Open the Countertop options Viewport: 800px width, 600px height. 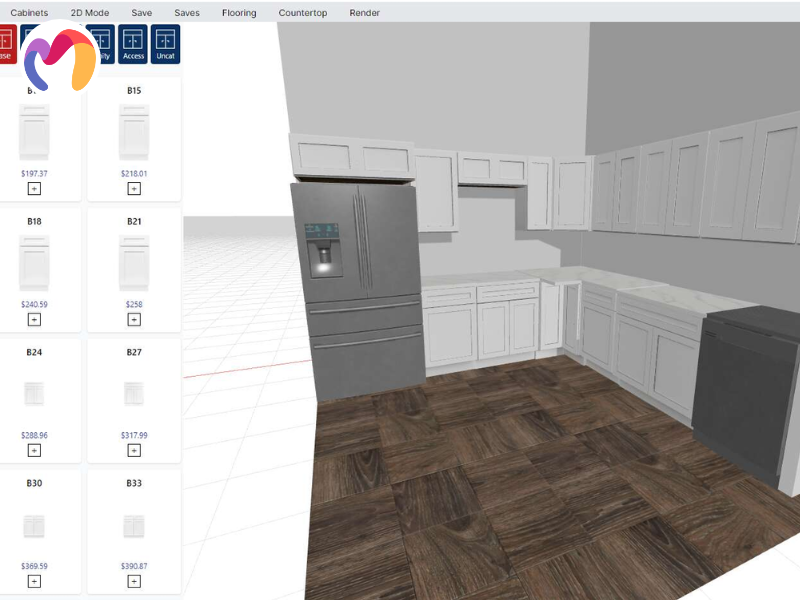[303, 13]
